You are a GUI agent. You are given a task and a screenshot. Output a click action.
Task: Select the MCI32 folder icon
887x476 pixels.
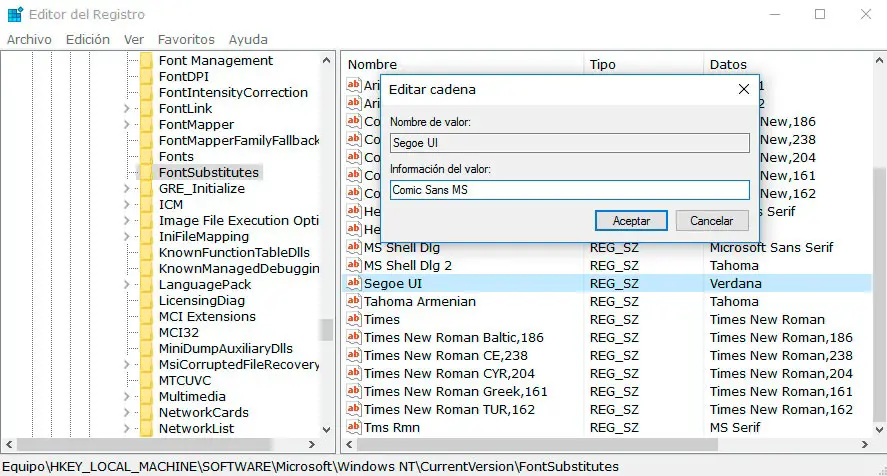click(x=146, y=333)
